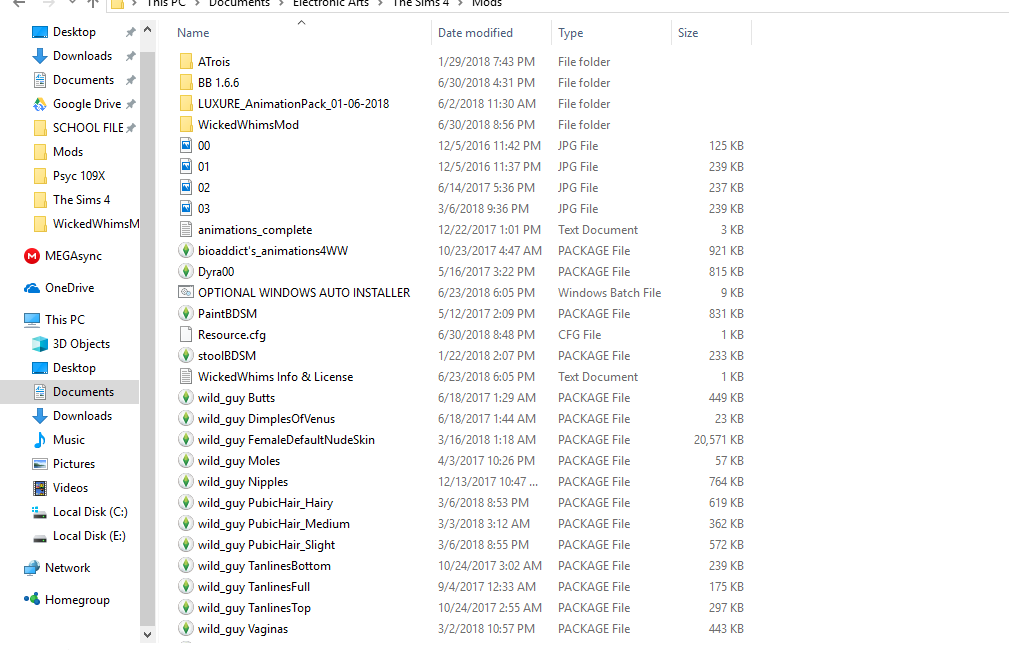Select the Music note icon in sidebar

(40, 440)
